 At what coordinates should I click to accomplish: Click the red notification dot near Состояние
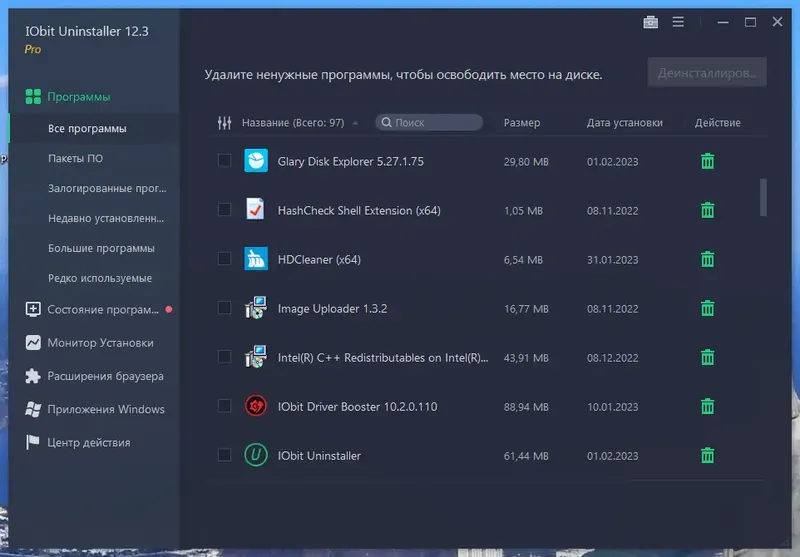(x=169, y=309)
